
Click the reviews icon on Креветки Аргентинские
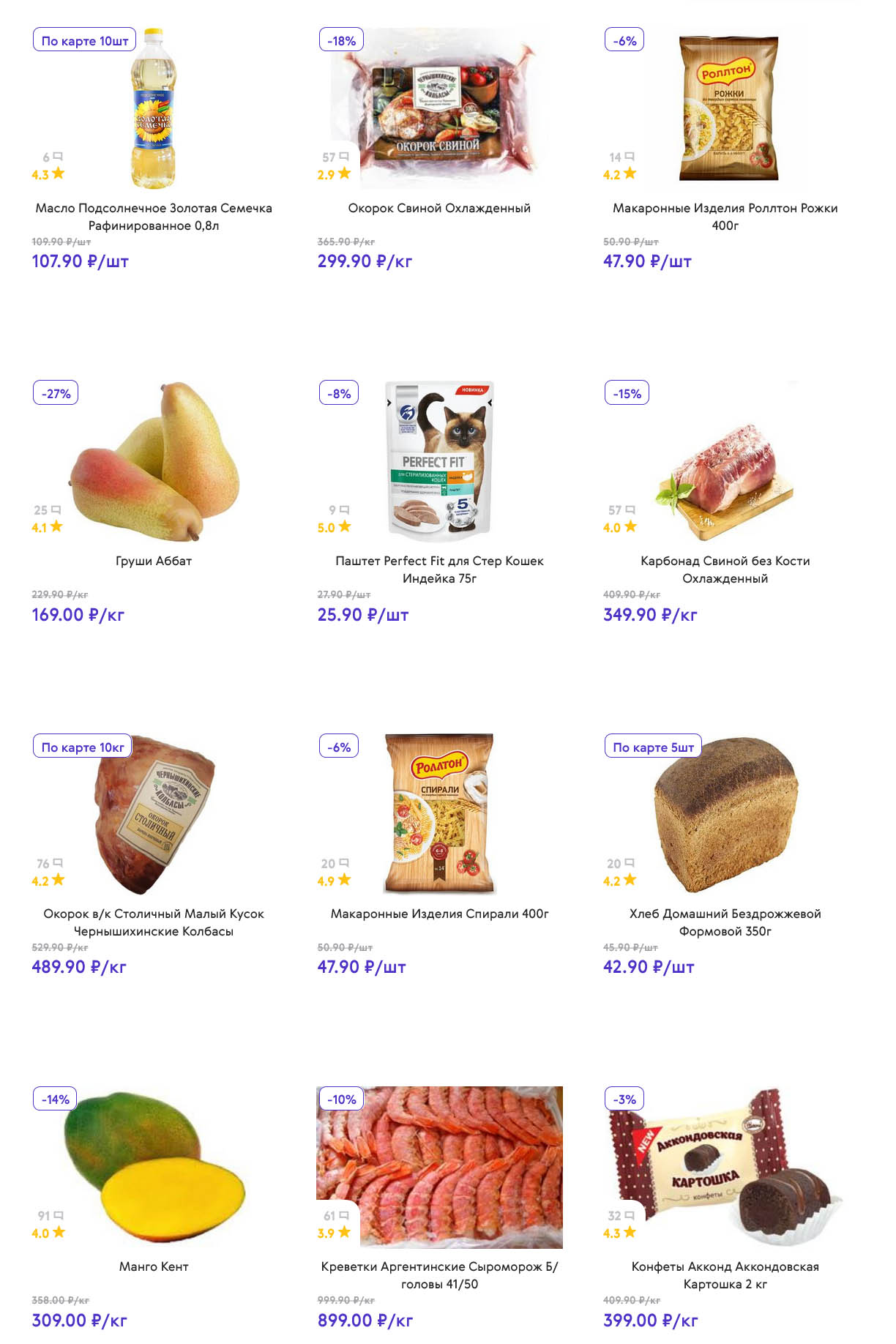pyautogui.click(x=344, y=1215)
